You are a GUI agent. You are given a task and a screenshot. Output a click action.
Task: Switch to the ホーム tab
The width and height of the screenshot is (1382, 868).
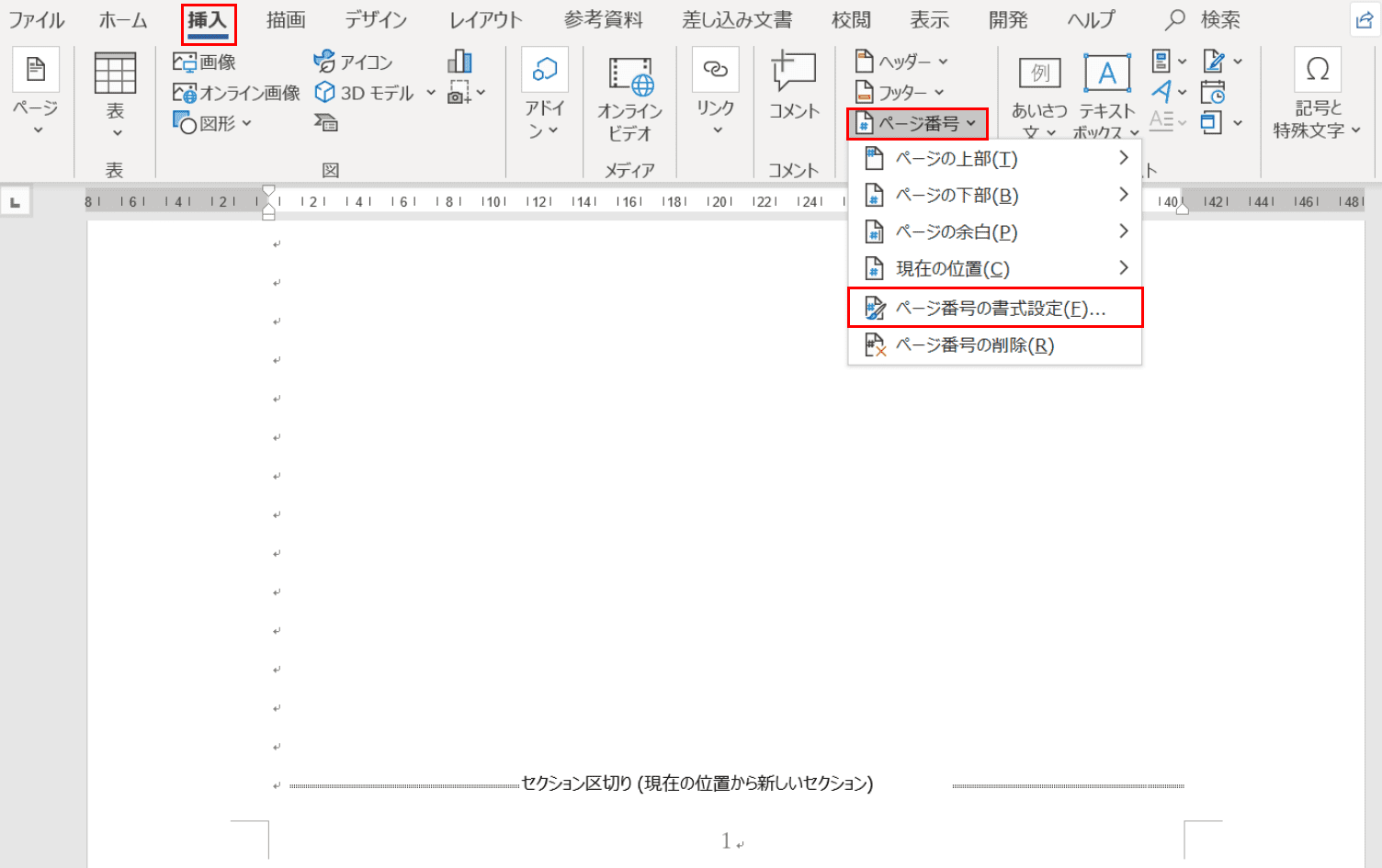click(123, 19)
